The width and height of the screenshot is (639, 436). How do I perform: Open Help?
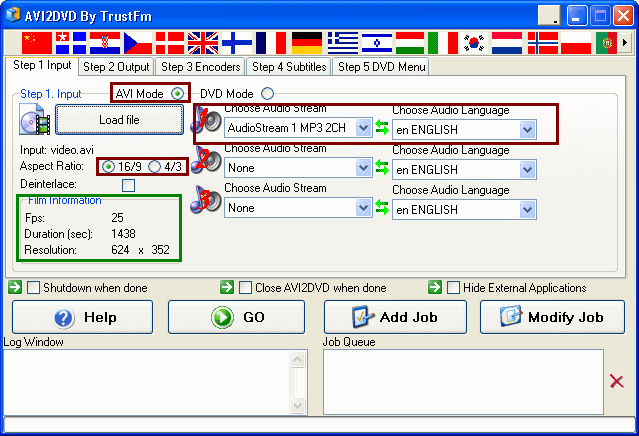[83, 317]
